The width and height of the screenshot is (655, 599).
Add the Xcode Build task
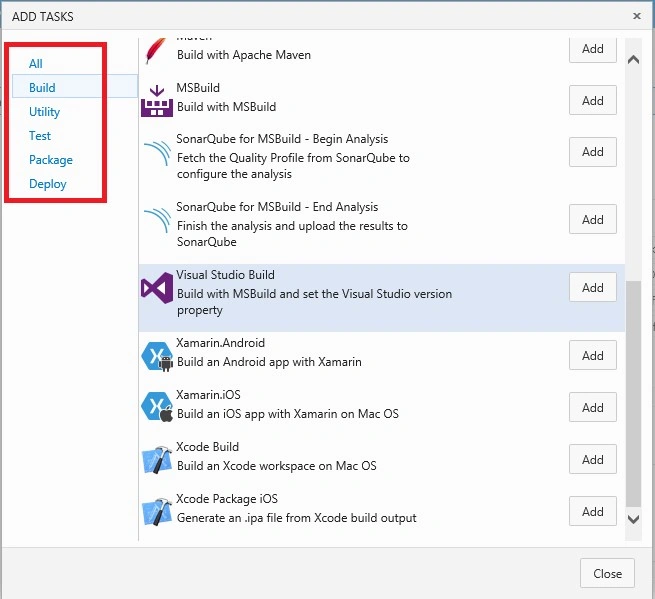coord(592,459)
